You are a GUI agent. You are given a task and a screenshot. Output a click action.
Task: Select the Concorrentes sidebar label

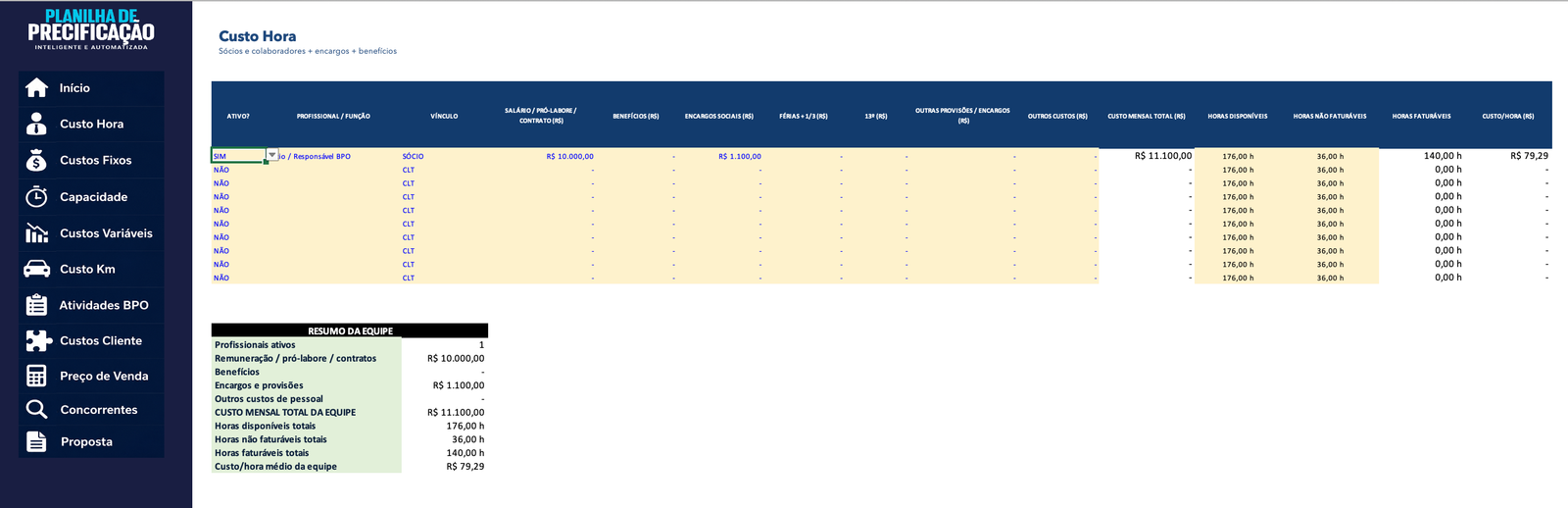[99, 410]
